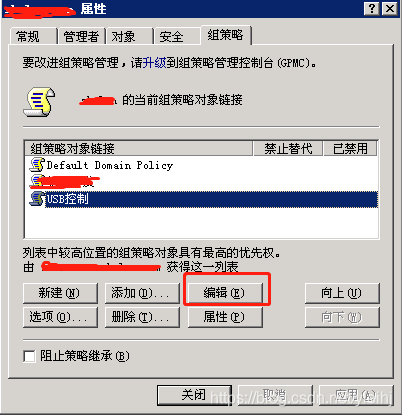This screenshot has height=417, width=402.
Task: Open the 管理者 tab
Action: [81, 36]
